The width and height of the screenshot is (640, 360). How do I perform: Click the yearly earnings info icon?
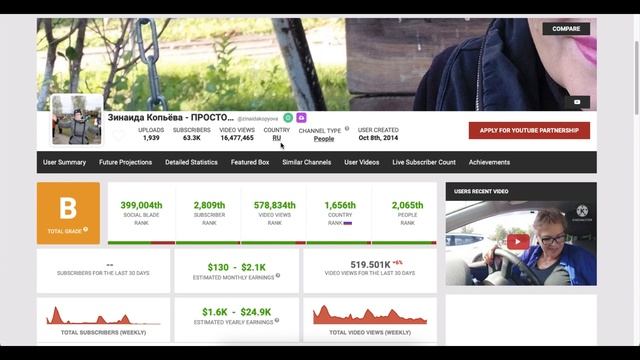pyautogui.click(x=277, y=320)
